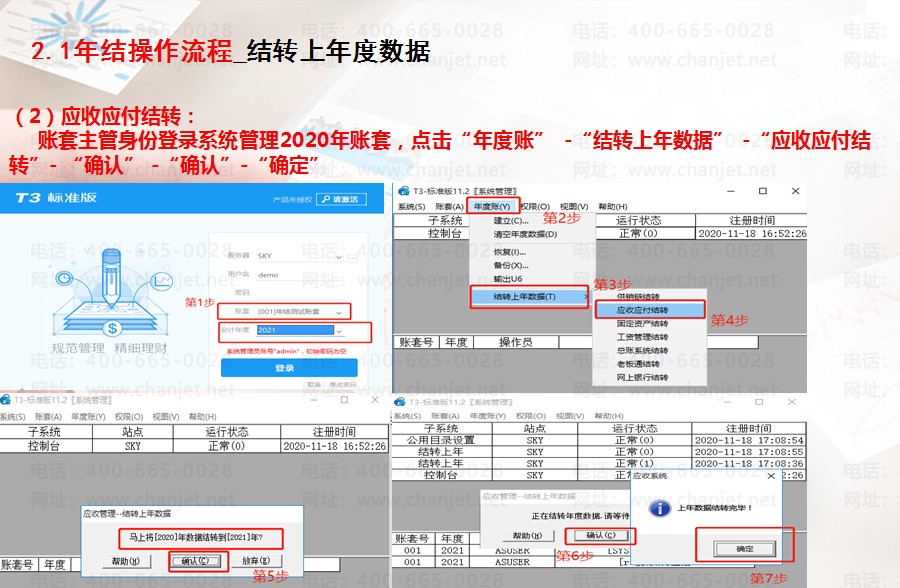The image size is (900, 588).
Task: Click the 正常(1) status cell
Action: tap(634, 463)
